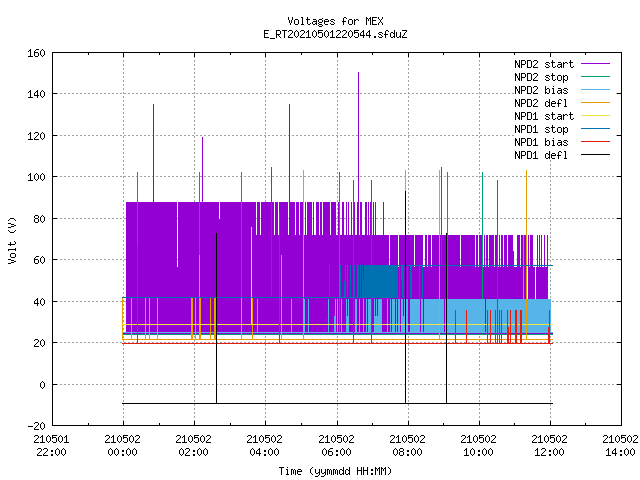The width and height of the screenshot is (640, 480).
Task: Click the 40 y-axis tick value
Action: (39, 302)
